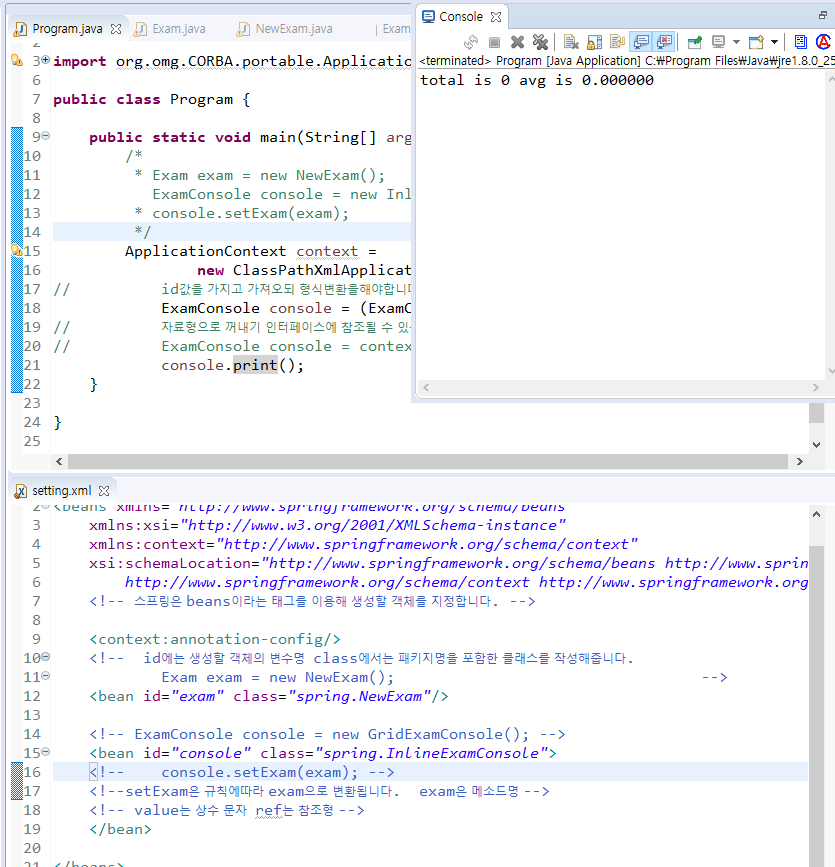Collapse the main method on line 9
The image size is (835, 867).
click(46, 135)
